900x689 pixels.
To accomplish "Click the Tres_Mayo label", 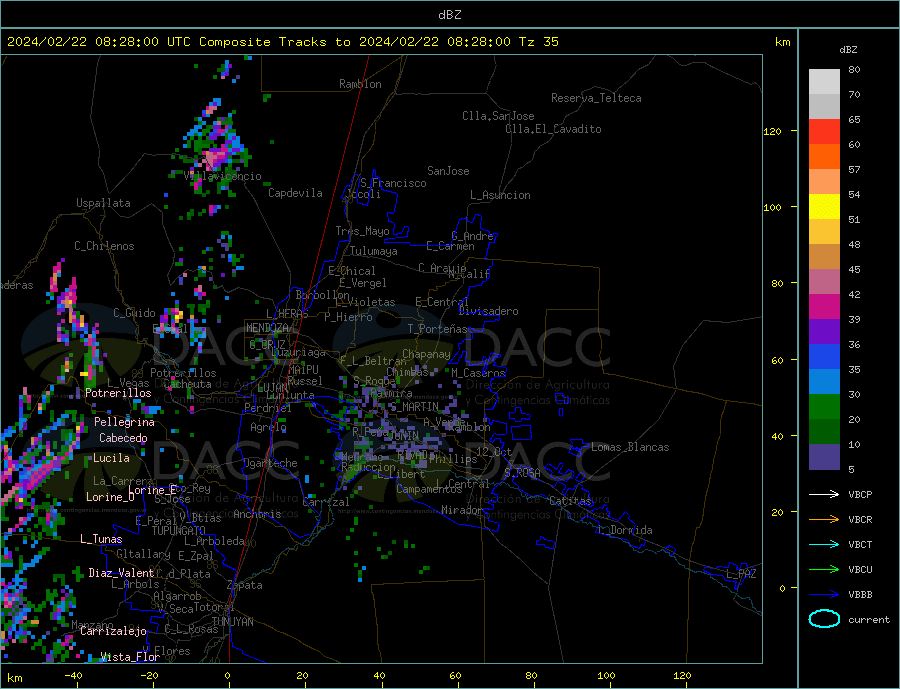I will [x=363, y=231].
